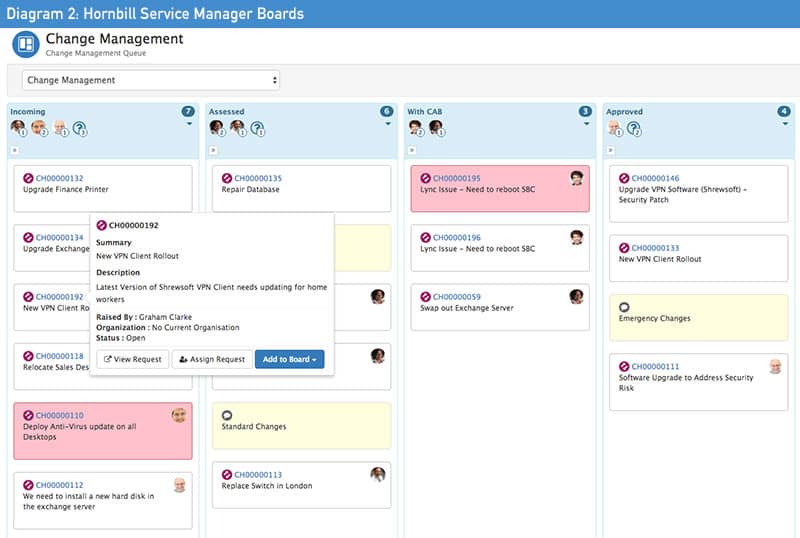Click owner avatar on CH00000110 card
The height and width of the screenshot is (538, 800).
179,415
